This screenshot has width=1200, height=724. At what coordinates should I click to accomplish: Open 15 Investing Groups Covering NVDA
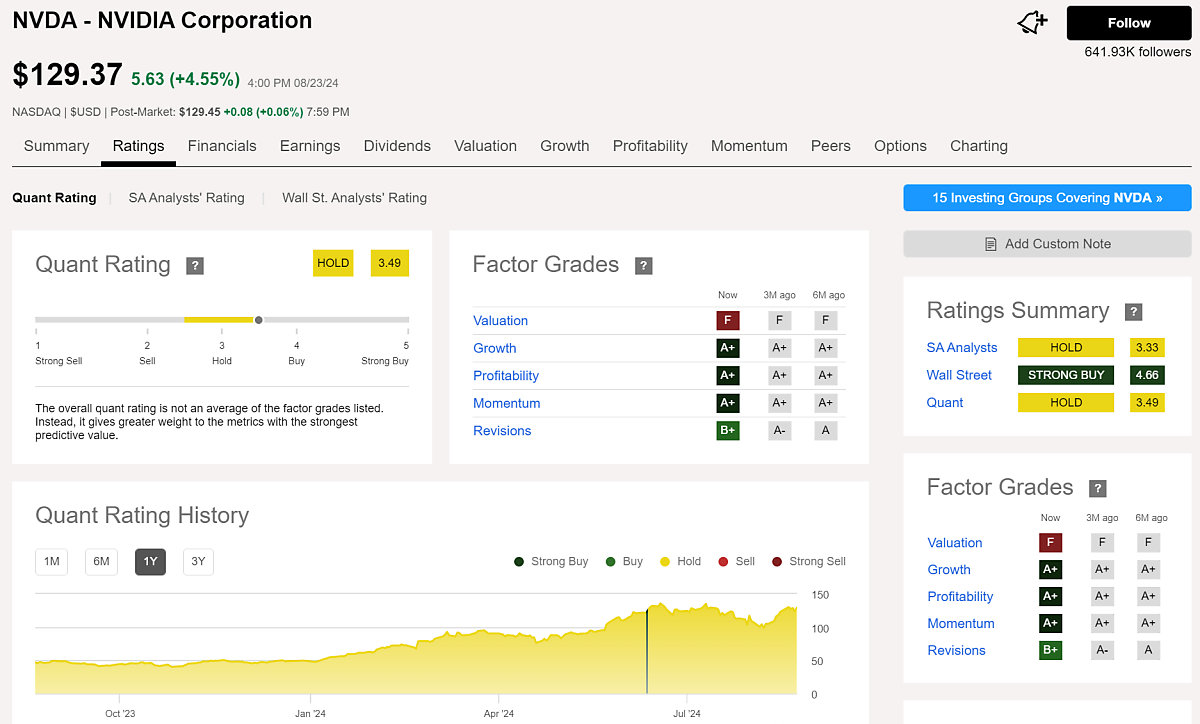[x=1047, y=198]
